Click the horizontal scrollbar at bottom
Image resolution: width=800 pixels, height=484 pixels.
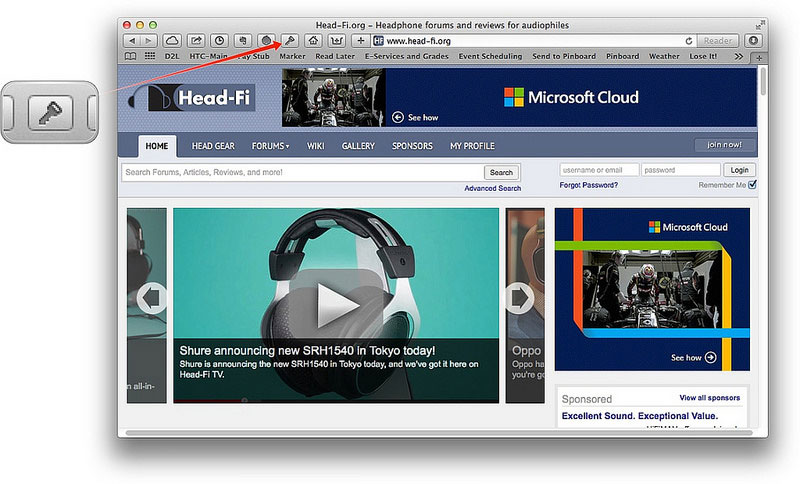[x=439, y=433]
